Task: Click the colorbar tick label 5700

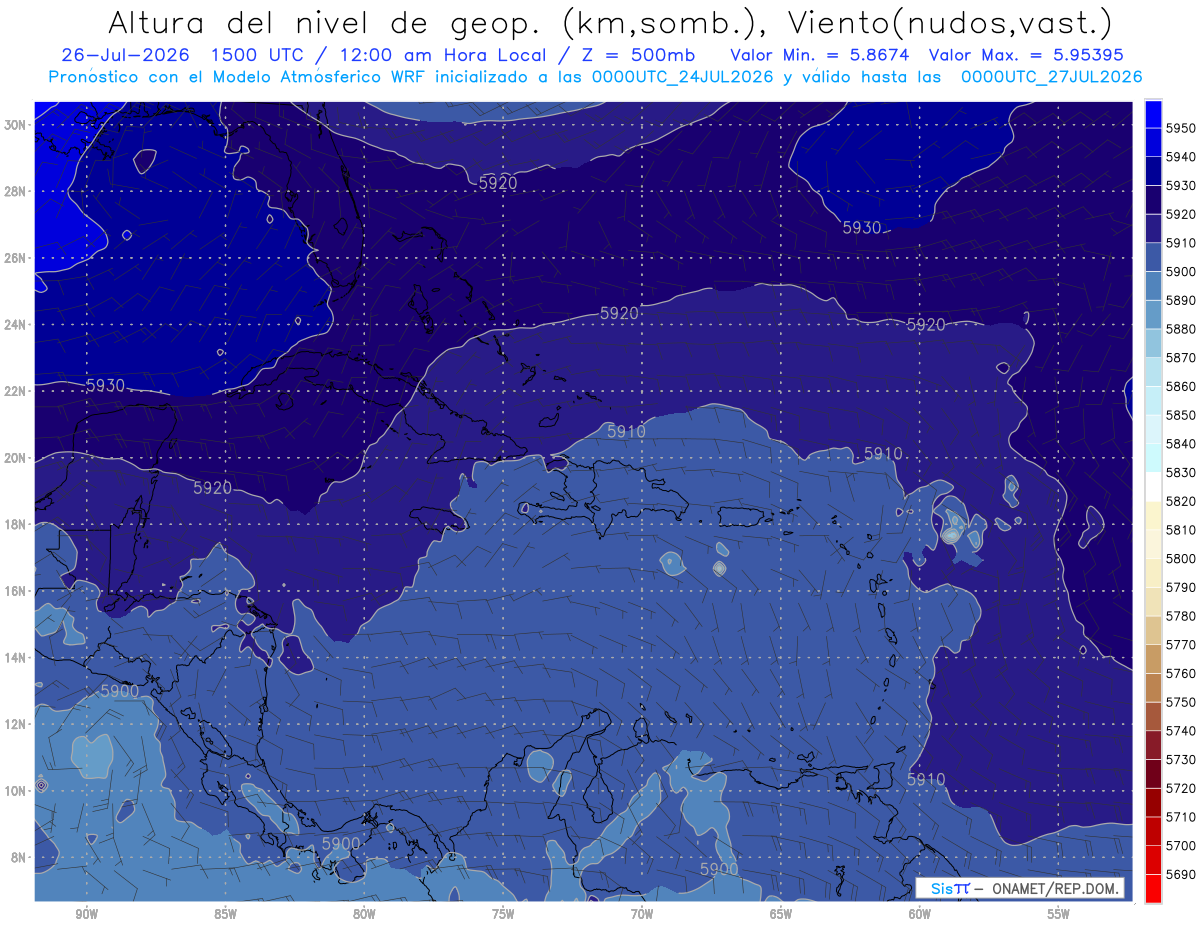Action: coord(1180,845)
